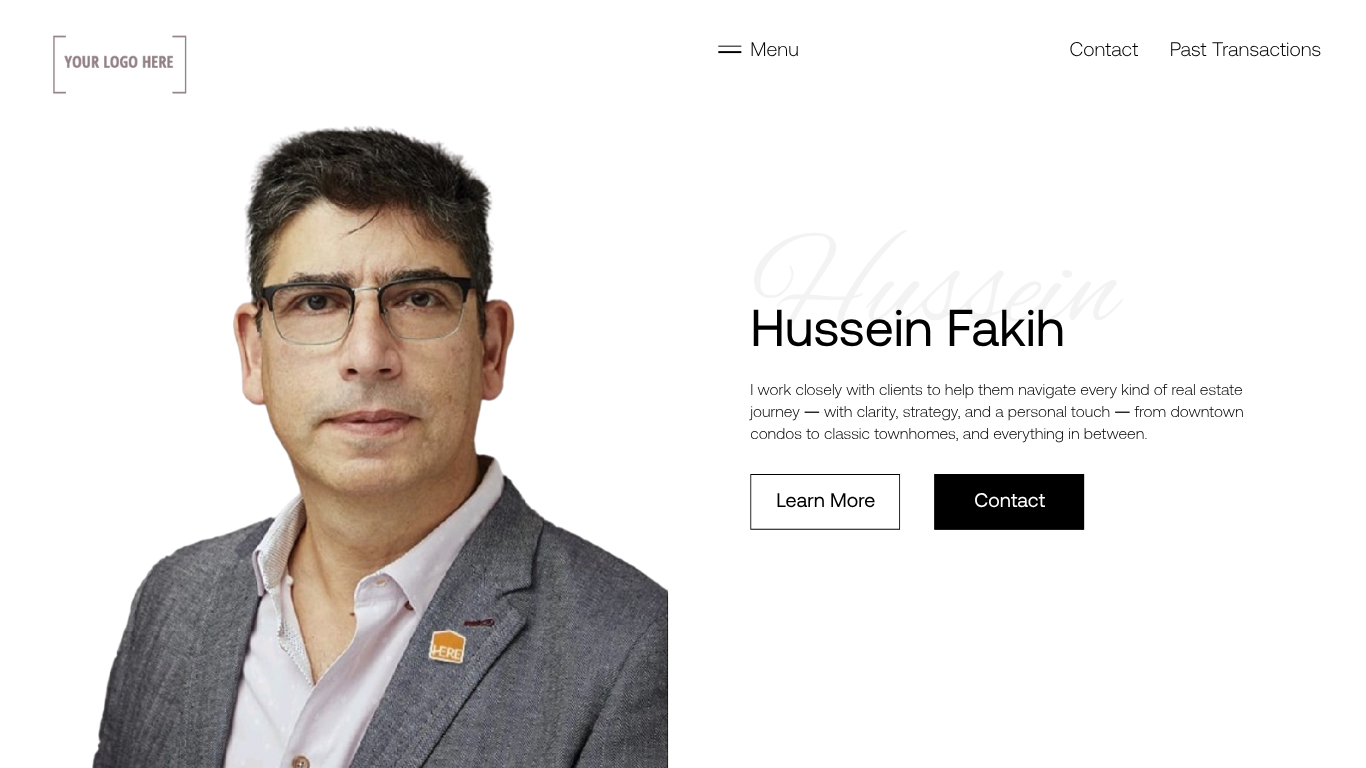
Task: Go to Contact in top navigation
Action: click(1103, 50)
